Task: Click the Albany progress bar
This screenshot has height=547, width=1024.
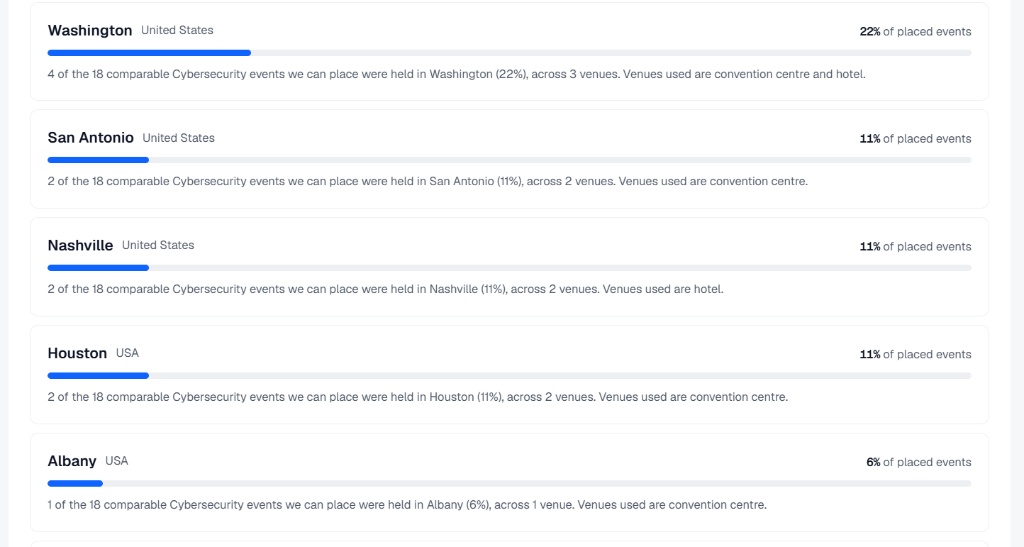Action: (x=509, y=484)
